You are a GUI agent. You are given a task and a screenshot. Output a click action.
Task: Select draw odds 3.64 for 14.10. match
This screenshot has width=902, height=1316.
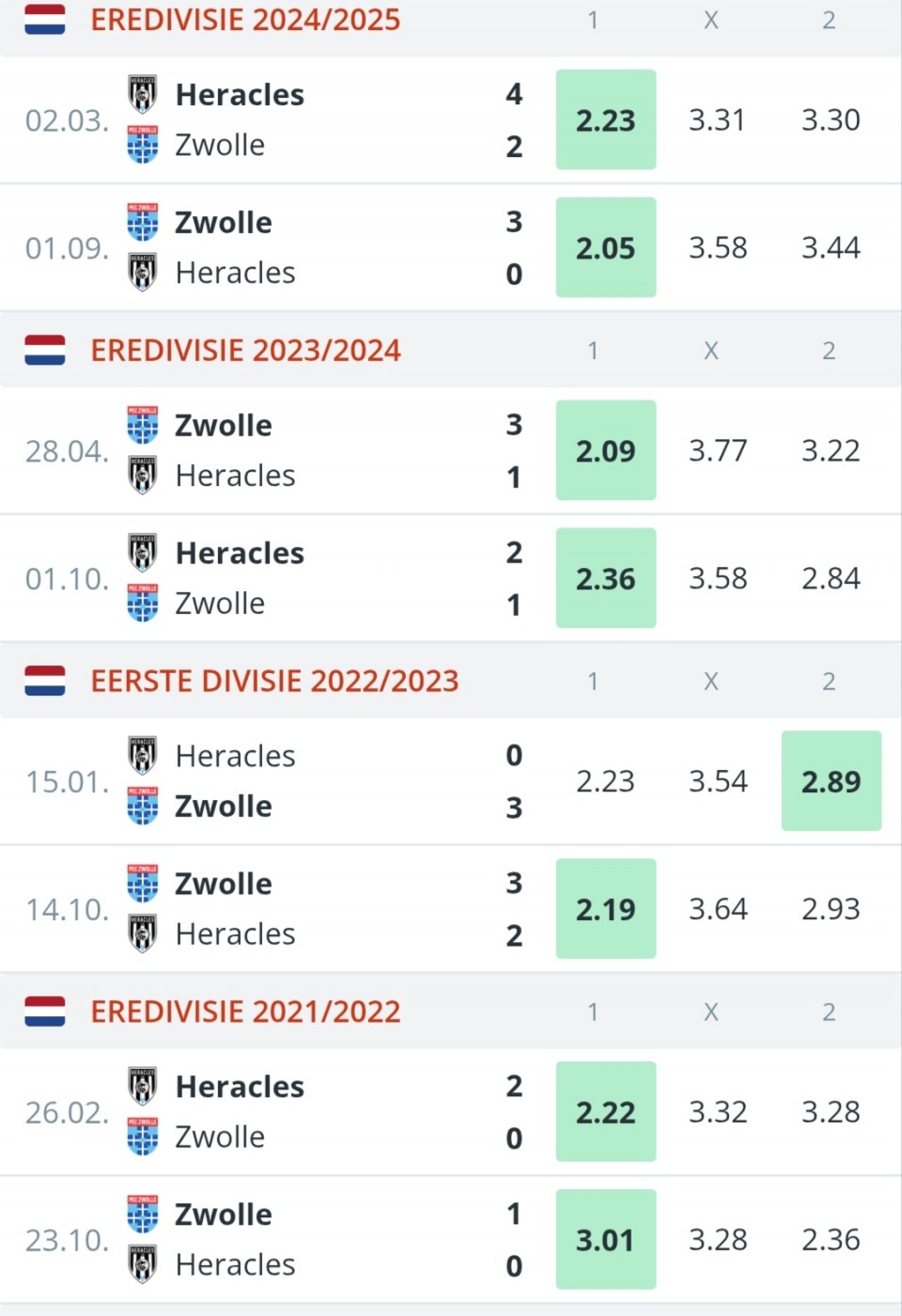coord(718,909)
